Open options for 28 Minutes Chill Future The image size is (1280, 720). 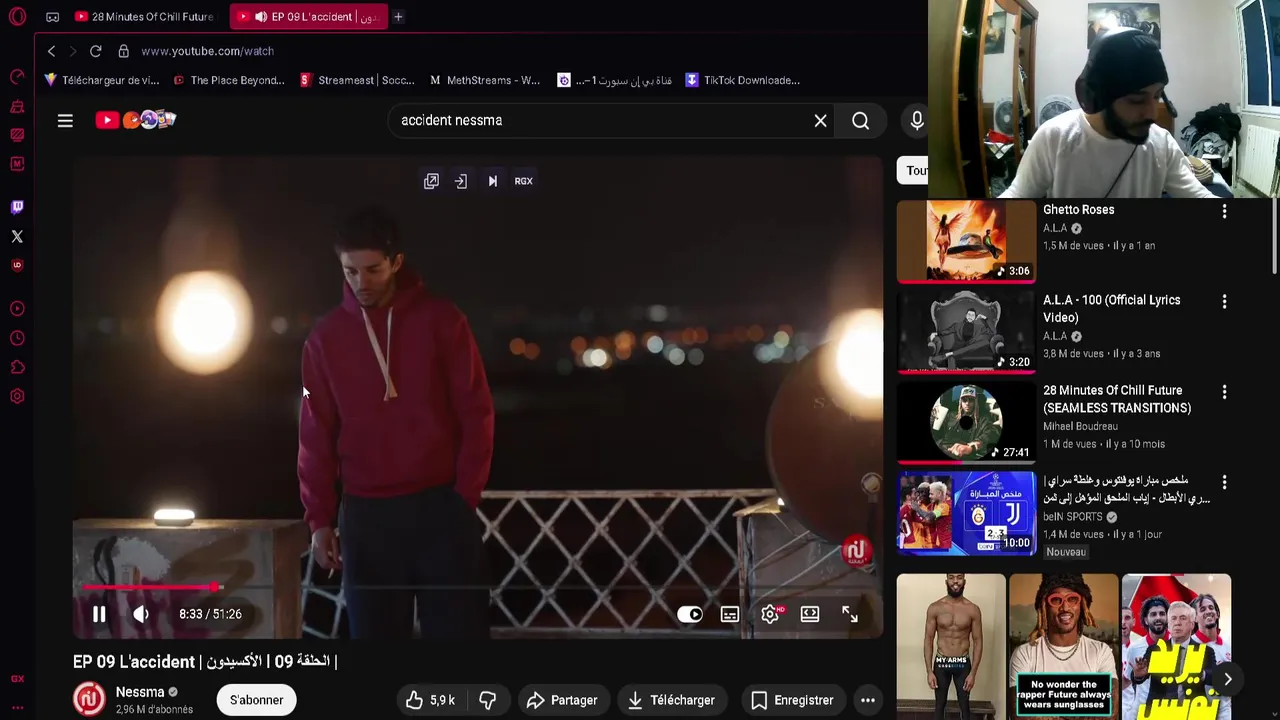pyautogui.click(x=1224, y=392)
